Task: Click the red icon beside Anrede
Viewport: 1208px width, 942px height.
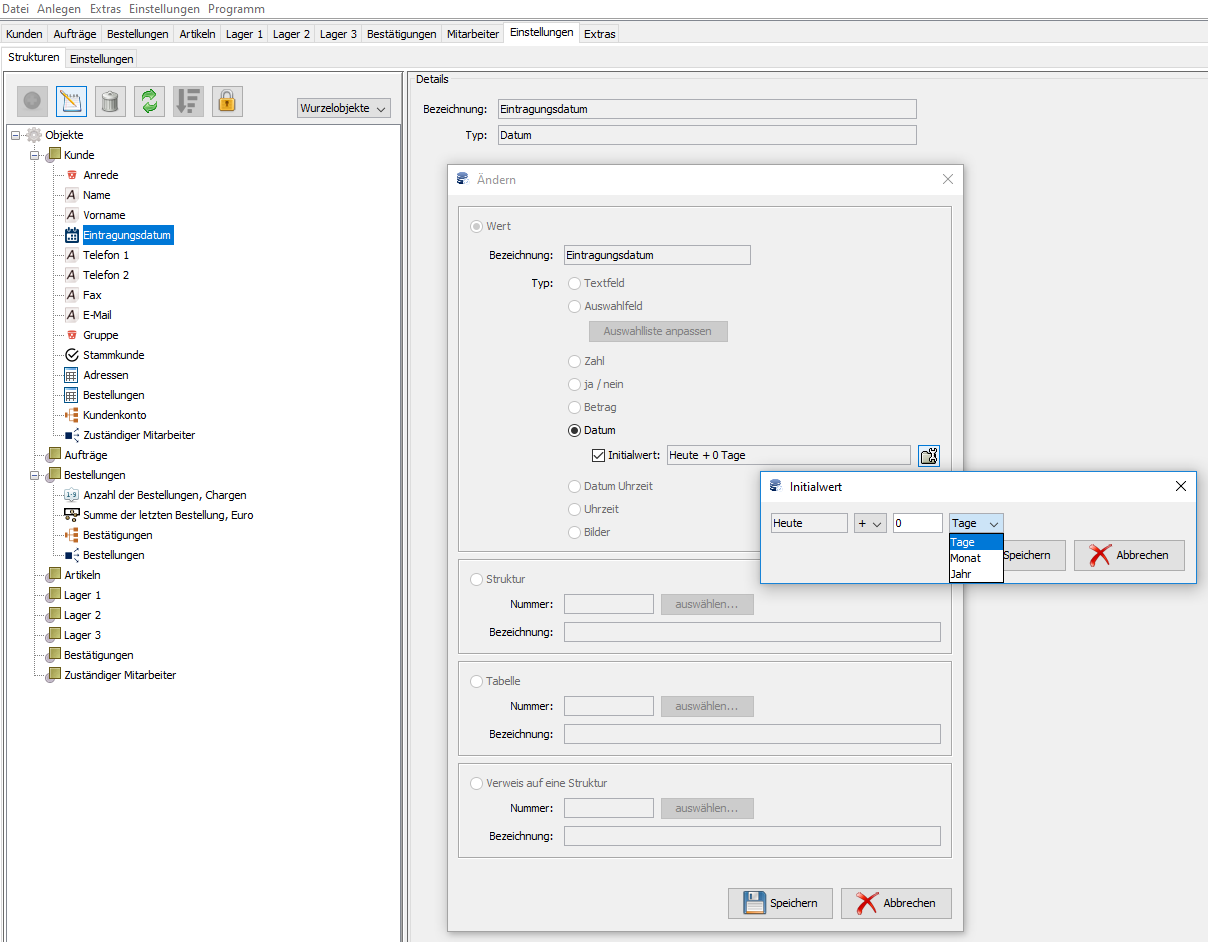Action: (x=72, y=175)
